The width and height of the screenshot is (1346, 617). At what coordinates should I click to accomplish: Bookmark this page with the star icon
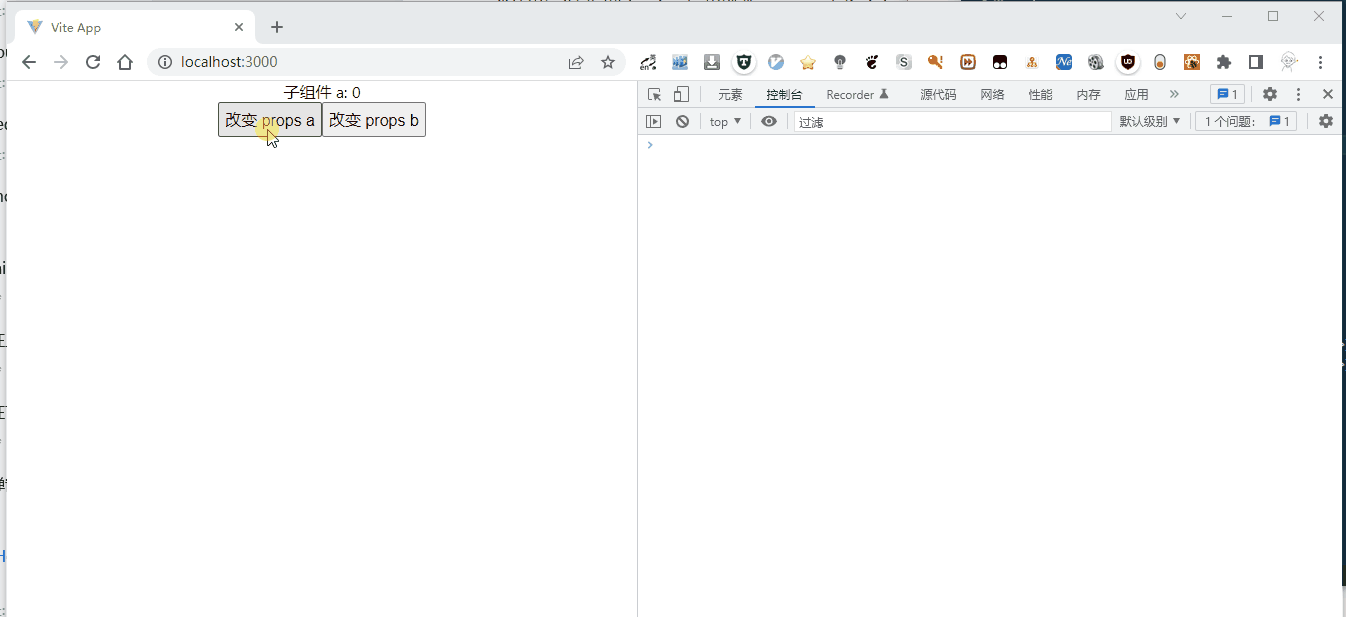point(608,62)
